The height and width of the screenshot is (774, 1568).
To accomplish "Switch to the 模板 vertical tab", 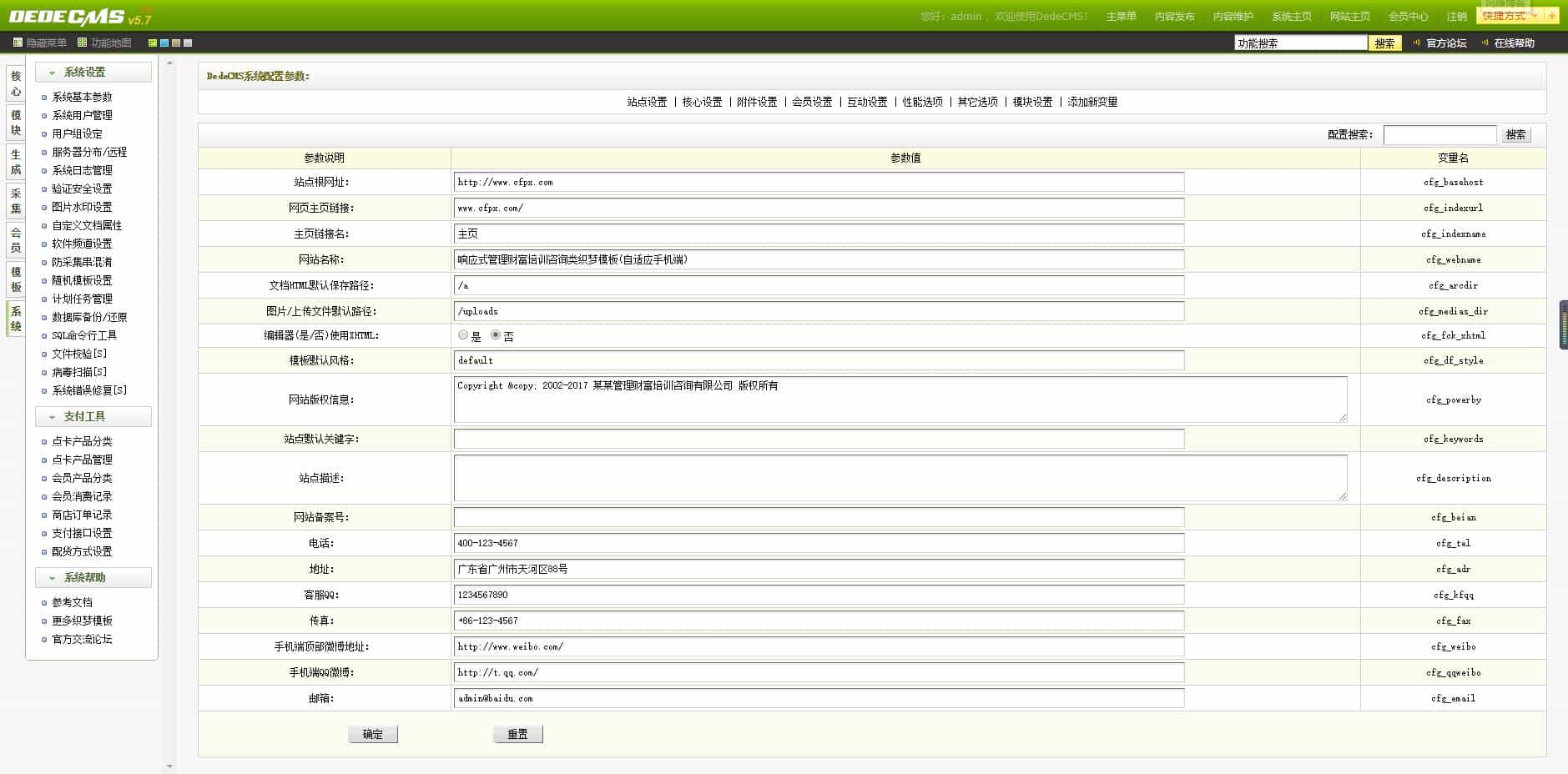I will 16,279.
